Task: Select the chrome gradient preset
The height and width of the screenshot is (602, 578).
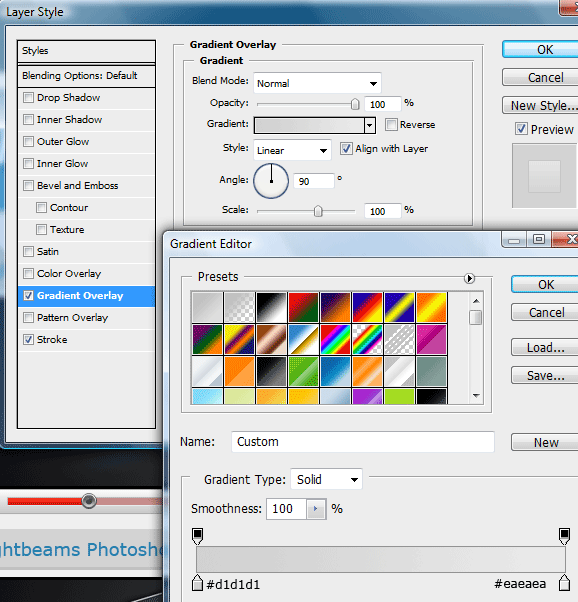Action: click(303, 339)
